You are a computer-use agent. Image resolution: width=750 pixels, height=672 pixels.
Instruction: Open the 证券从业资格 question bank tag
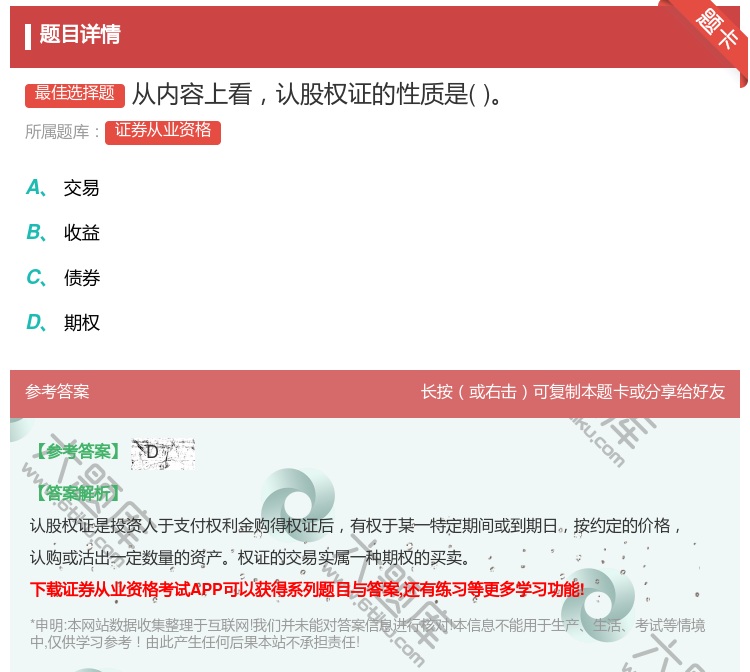pyautogui.click(x=162, y=131)
